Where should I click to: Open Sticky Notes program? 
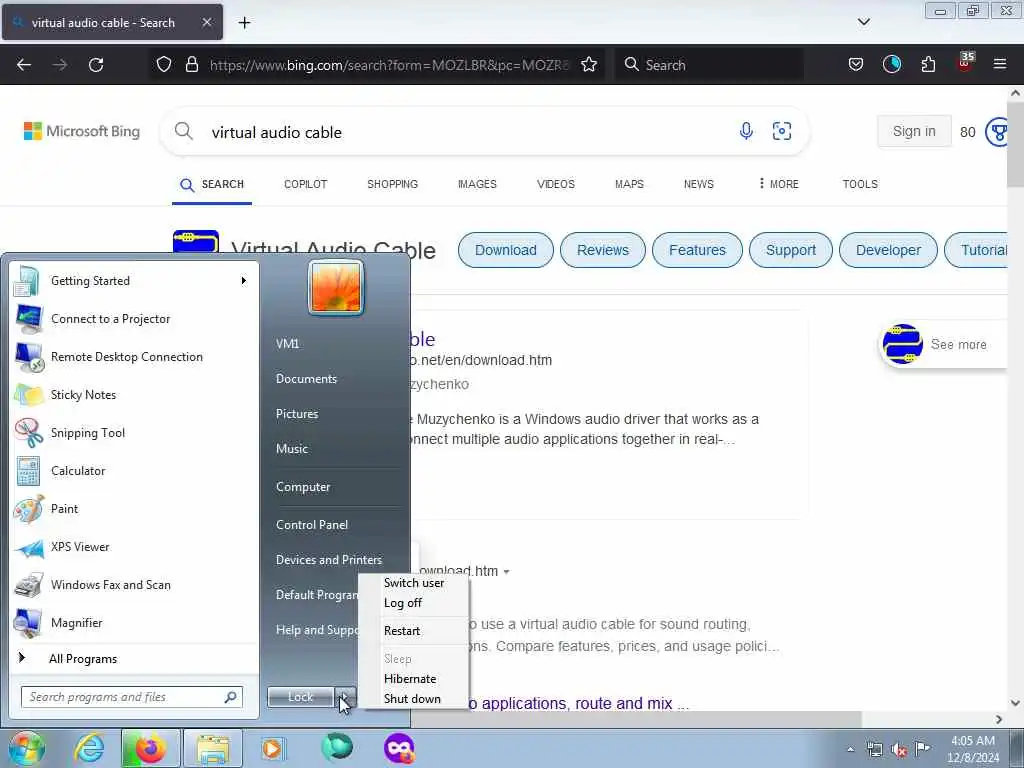coord(134,394)
